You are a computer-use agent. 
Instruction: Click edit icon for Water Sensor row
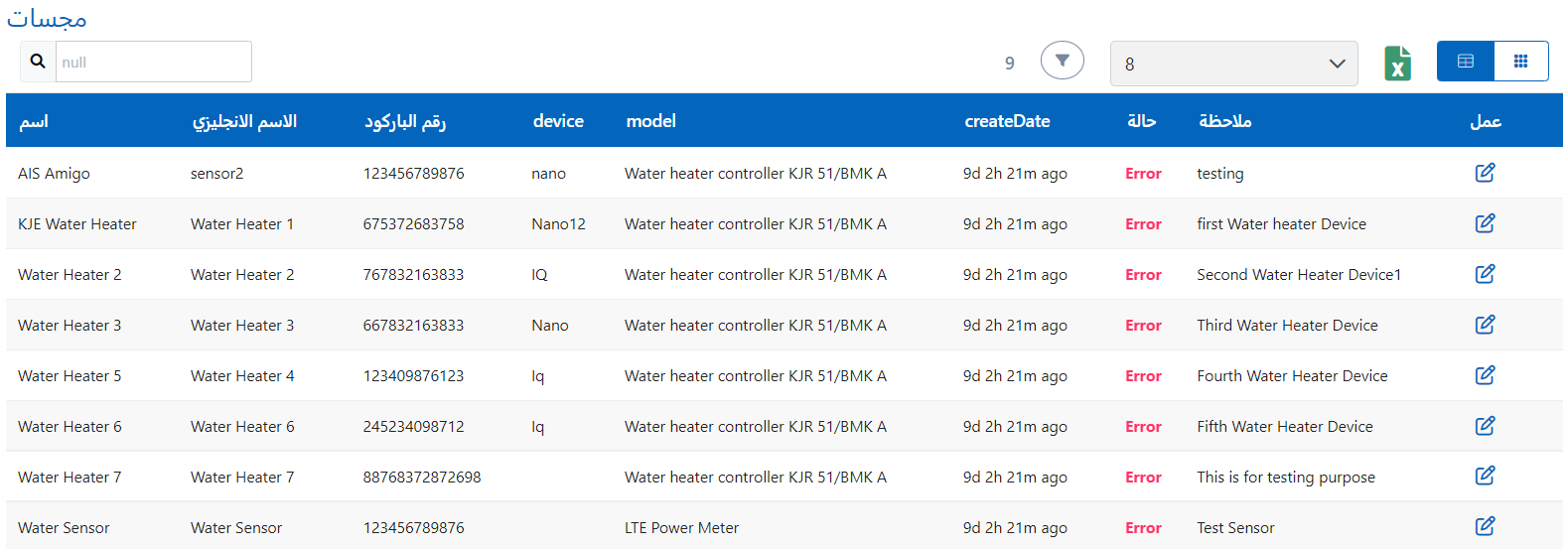tap(1485, 527)
